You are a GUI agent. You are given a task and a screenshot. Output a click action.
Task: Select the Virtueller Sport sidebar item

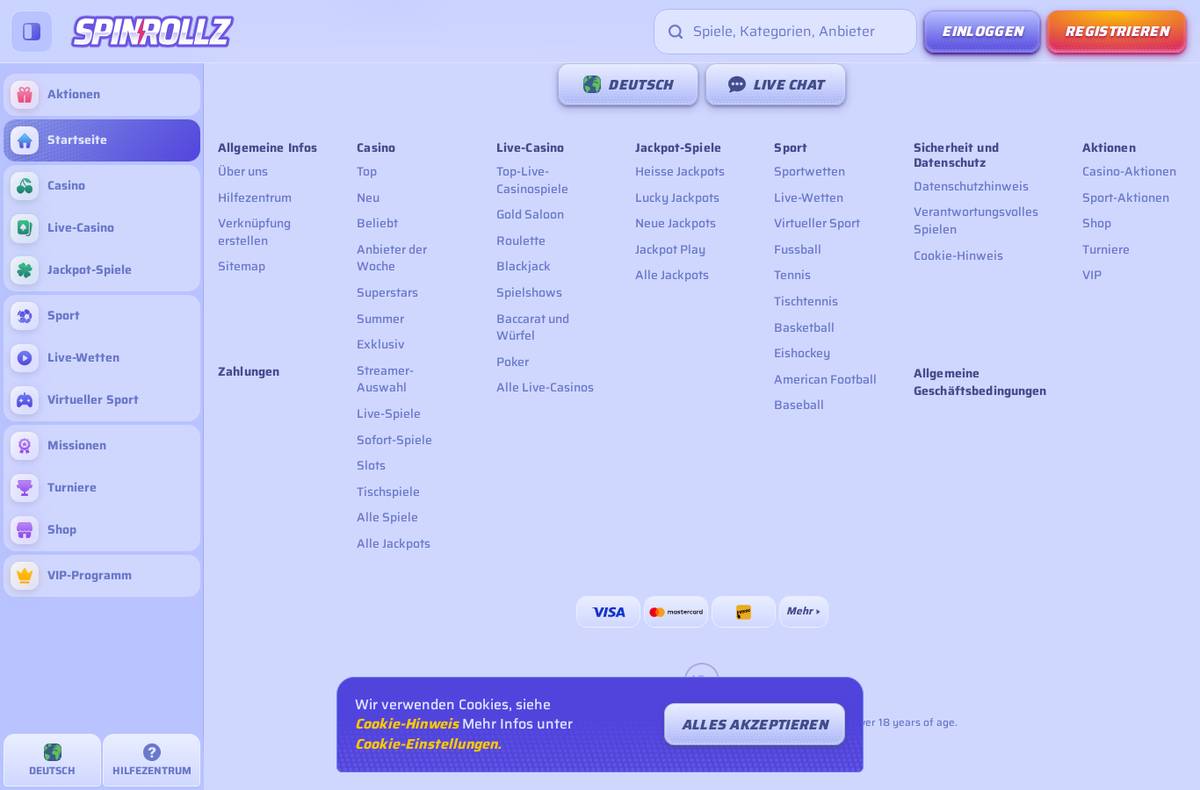102,400
